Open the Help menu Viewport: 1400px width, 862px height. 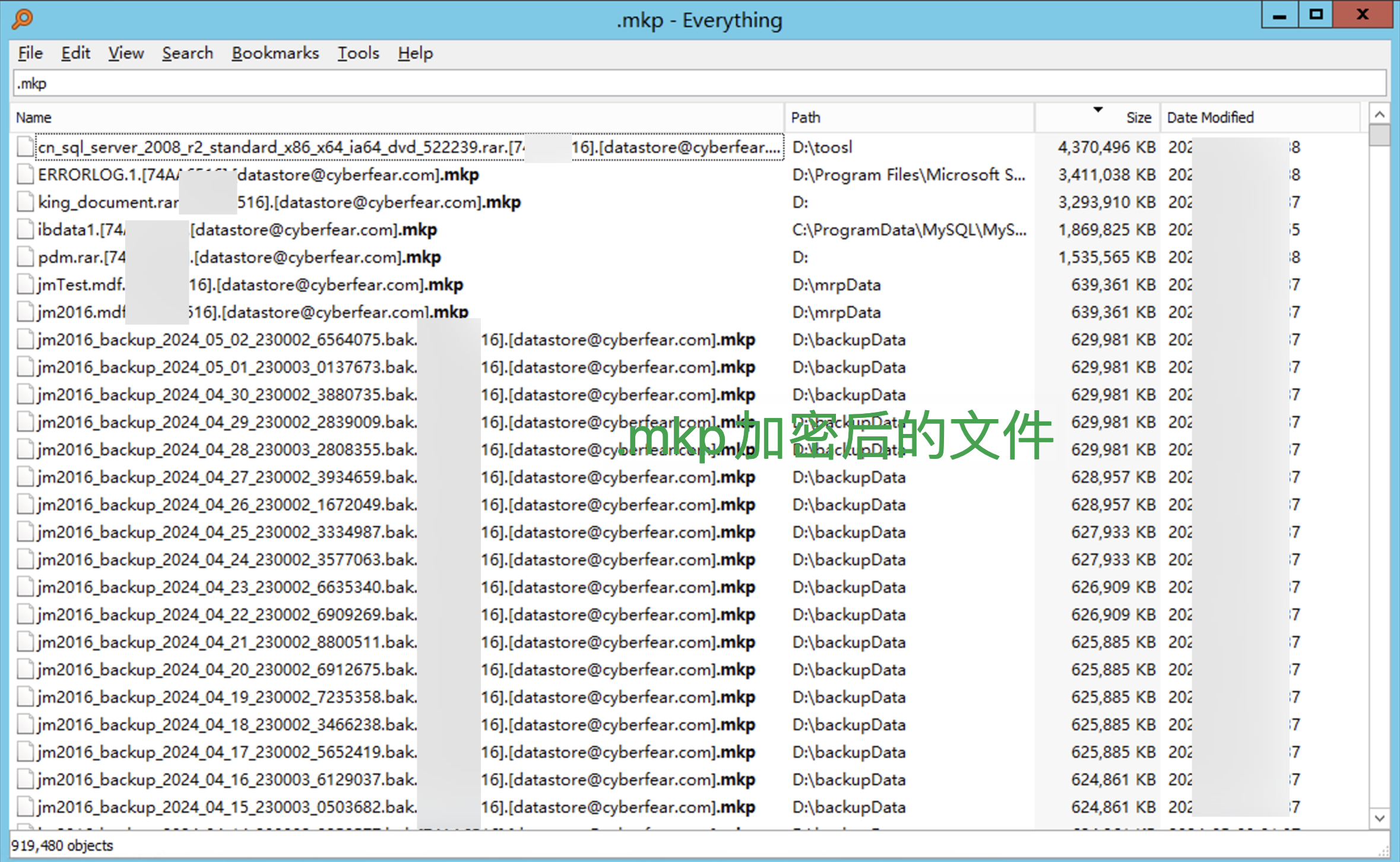[x=415, y=53]
